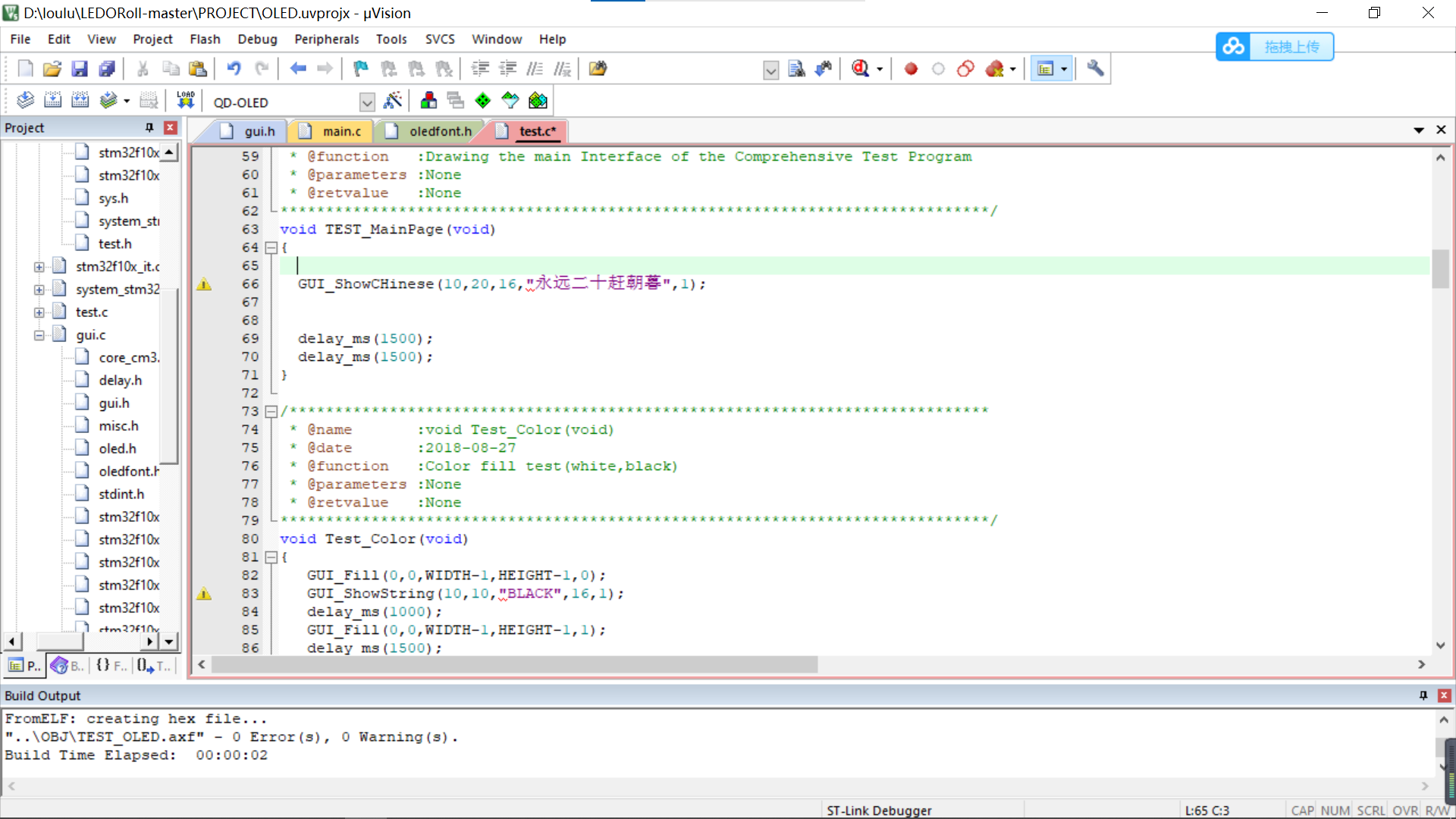1456x819 pixels.
Task: Open Configuration wrench icon
Action: pos(1095,69)
